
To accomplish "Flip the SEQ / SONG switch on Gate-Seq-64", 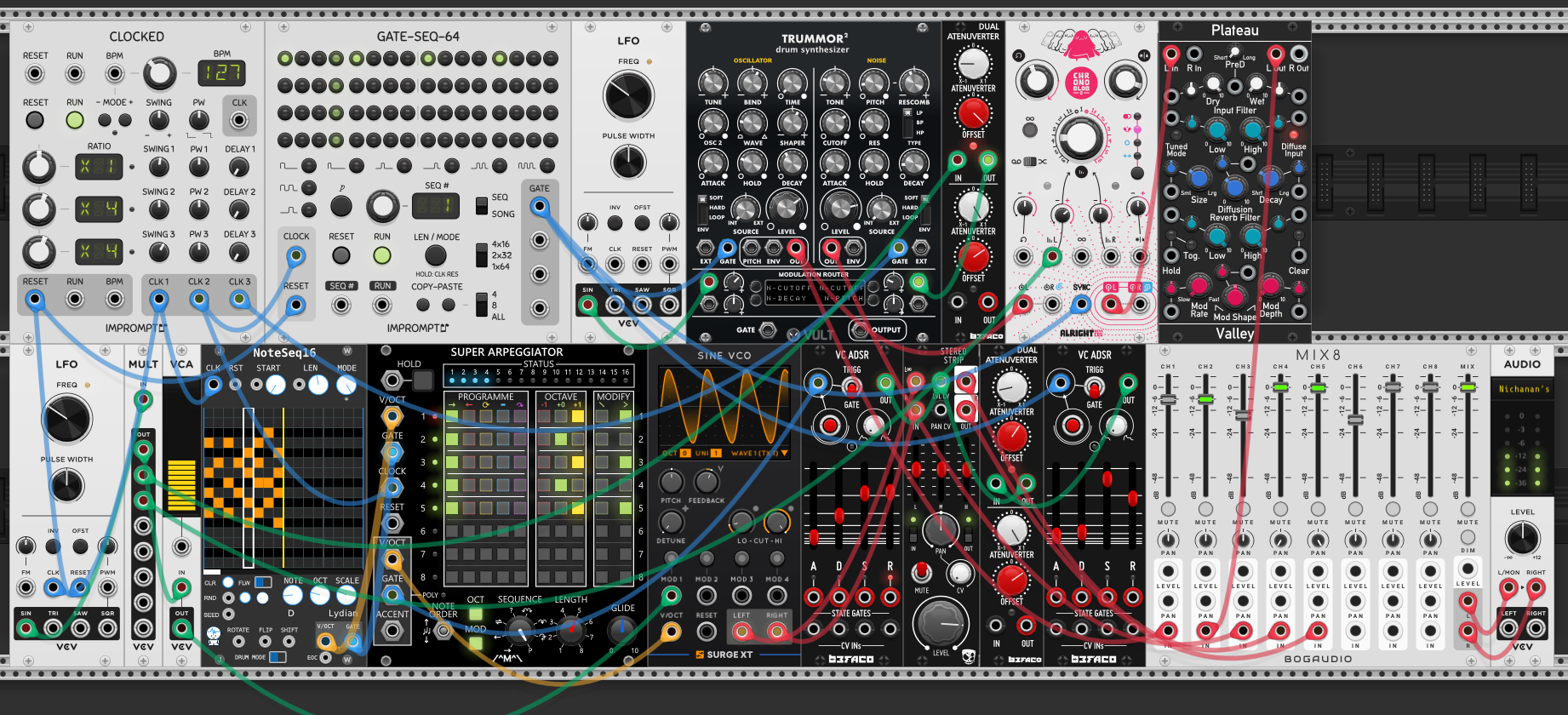I will click(x=482, y=205).
